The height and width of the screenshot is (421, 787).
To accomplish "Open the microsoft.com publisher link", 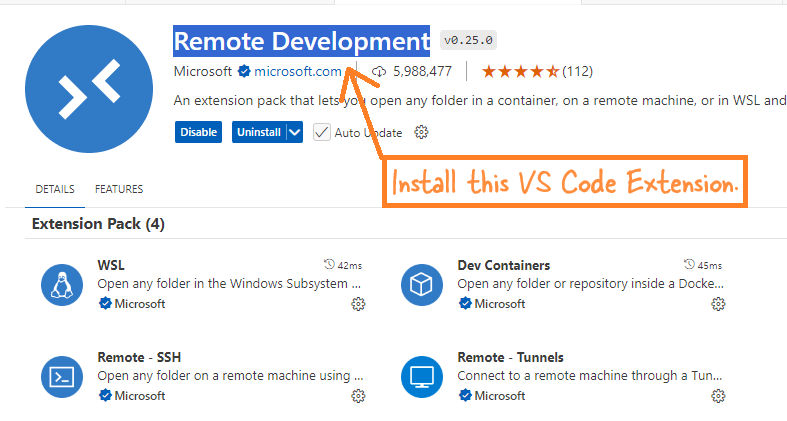I will [298, 71].
